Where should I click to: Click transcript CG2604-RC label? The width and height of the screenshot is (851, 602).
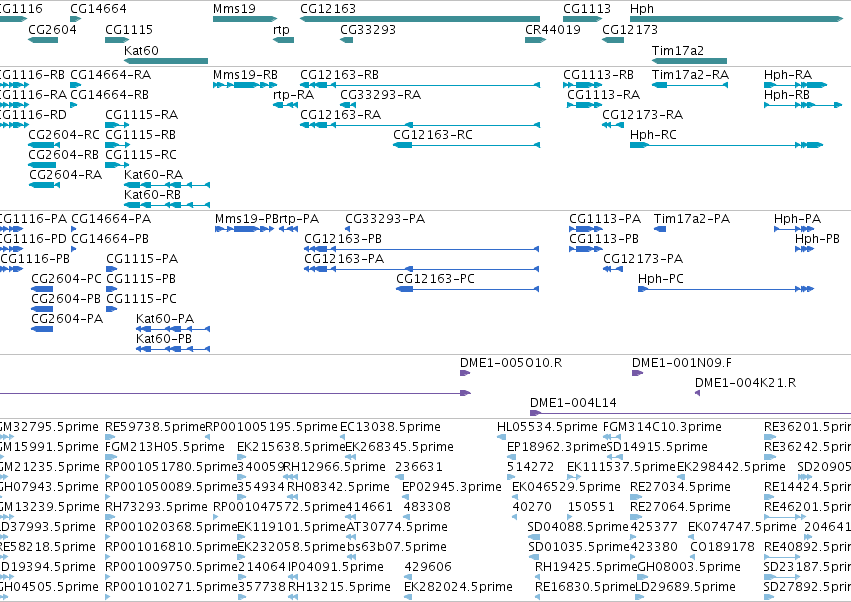(64, 134)
